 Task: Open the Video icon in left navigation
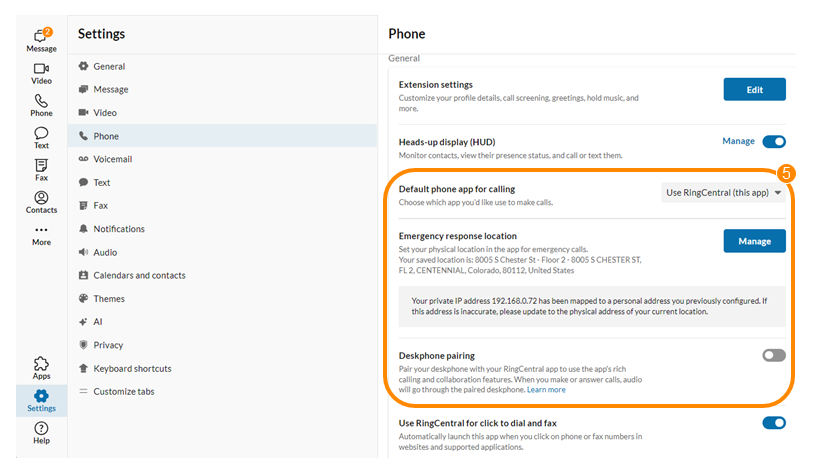click(x=41, y=70)
